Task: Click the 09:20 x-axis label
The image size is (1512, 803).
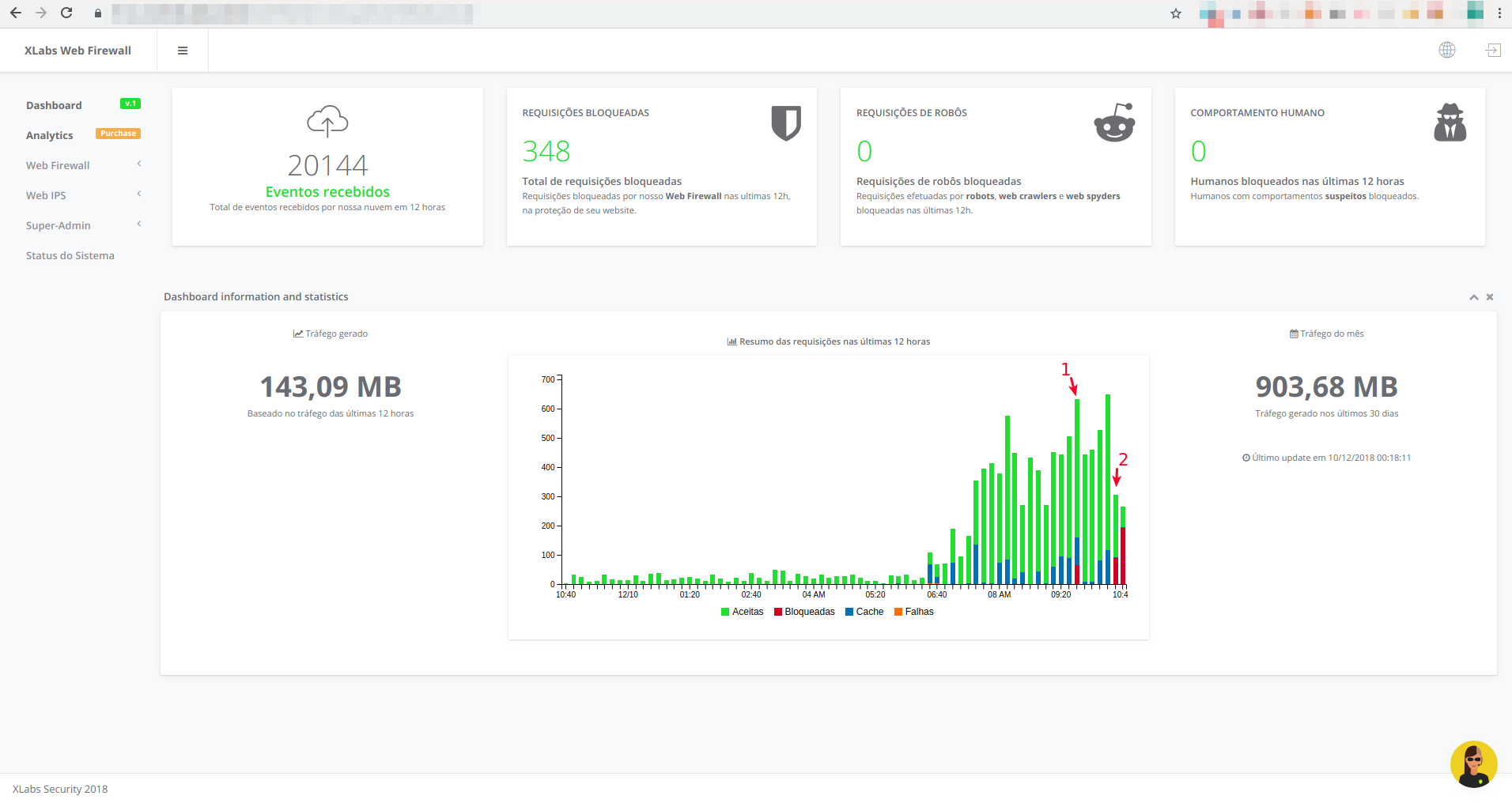Action: tap(1060, 594)
